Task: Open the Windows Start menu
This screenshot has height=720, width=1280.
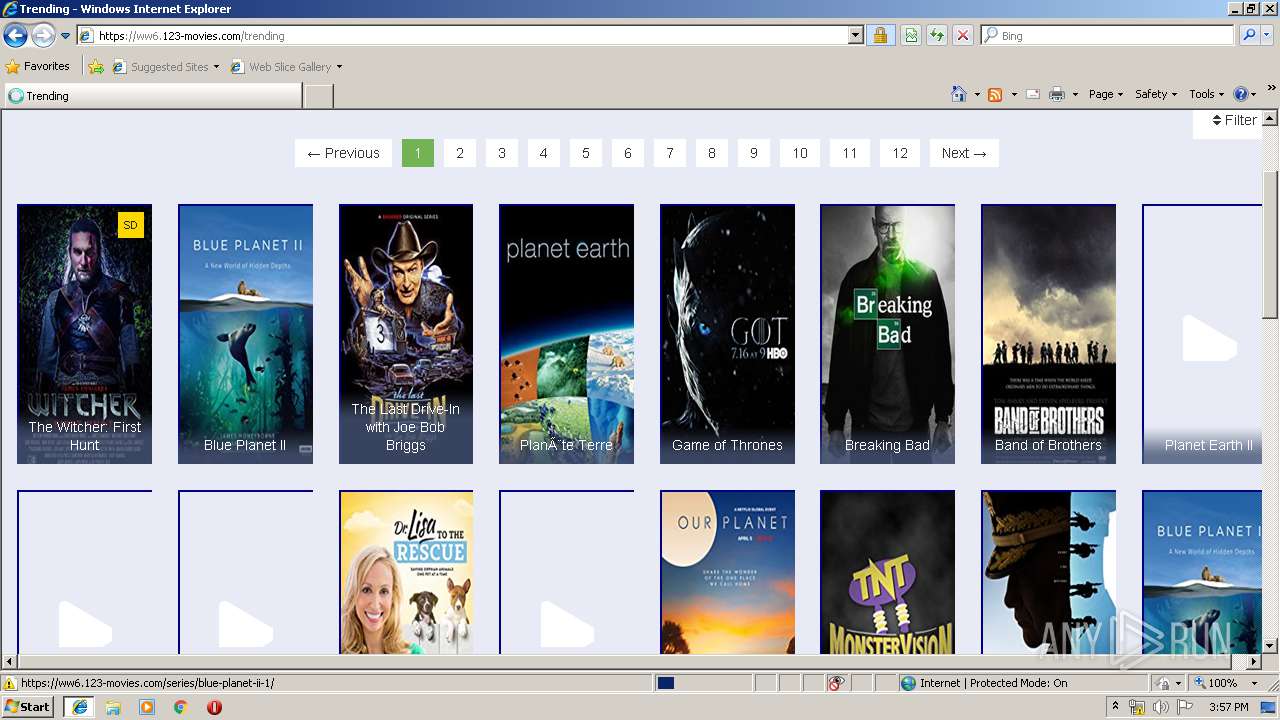Action: 28,707
